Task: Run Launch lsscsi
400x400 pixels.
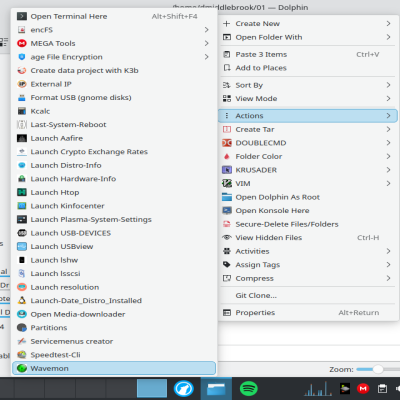Action: click(x=114, y=274)
